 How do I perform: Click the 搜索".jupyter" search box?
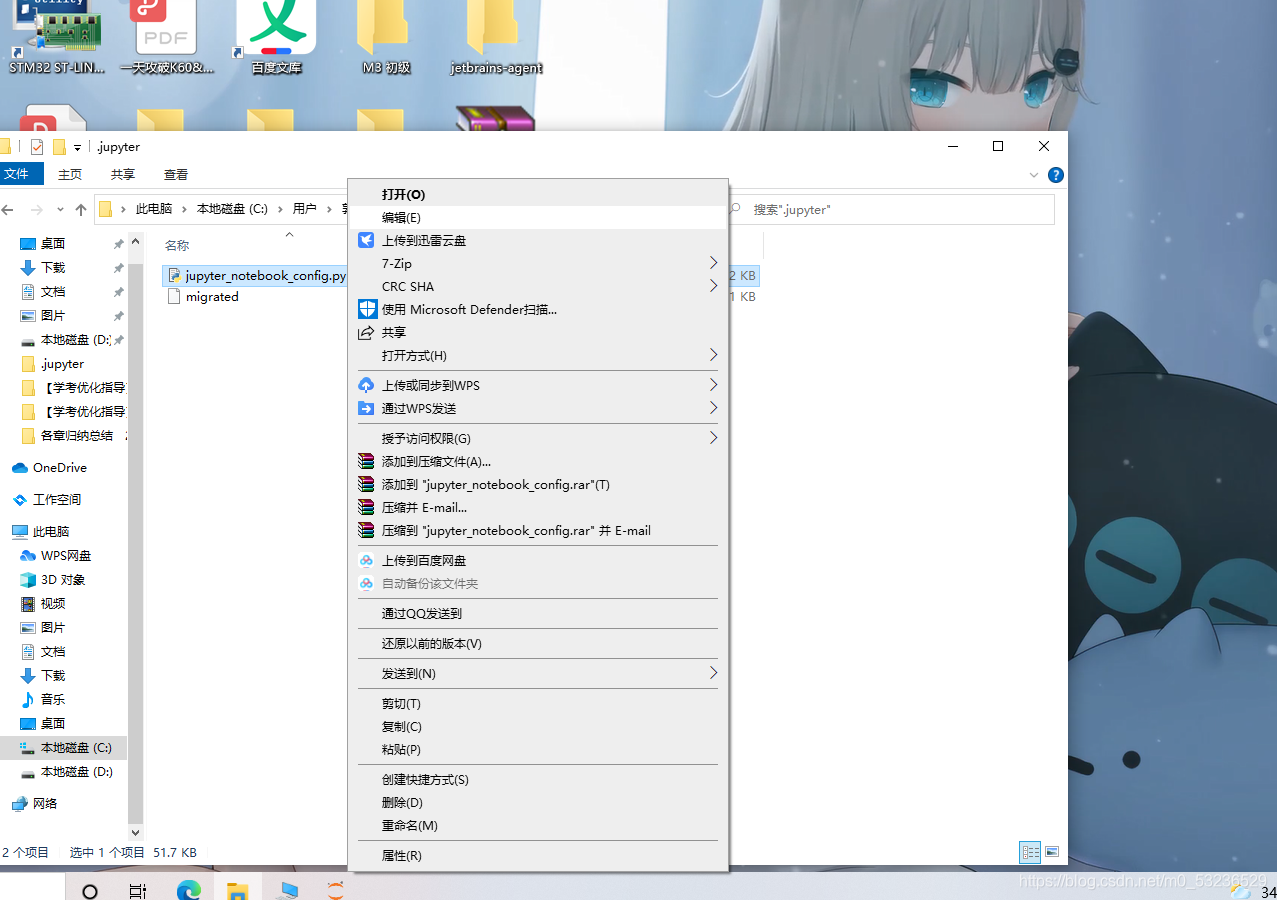pos(890,210)
